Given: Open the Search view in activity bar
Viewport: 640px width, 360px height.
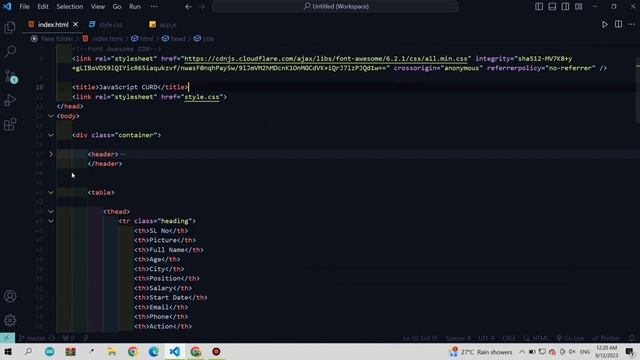Looking at the screenshot, I should 10,51.
